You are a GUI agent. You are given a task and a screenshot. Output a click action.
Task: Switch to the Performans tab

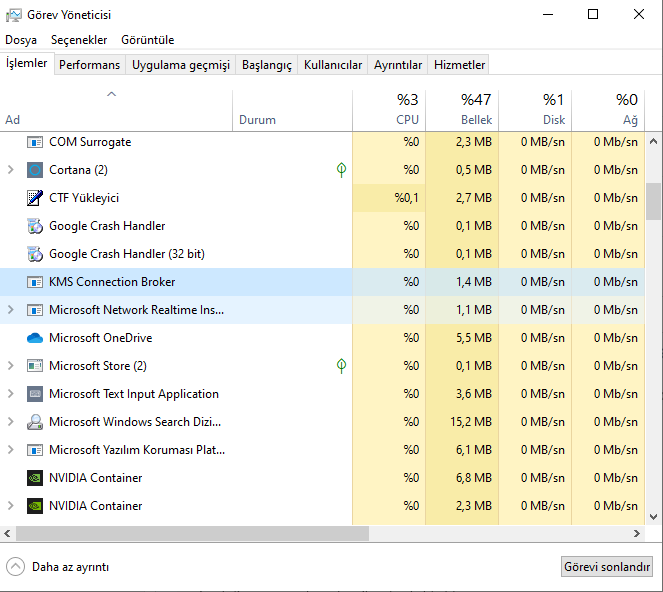point(89,65)
